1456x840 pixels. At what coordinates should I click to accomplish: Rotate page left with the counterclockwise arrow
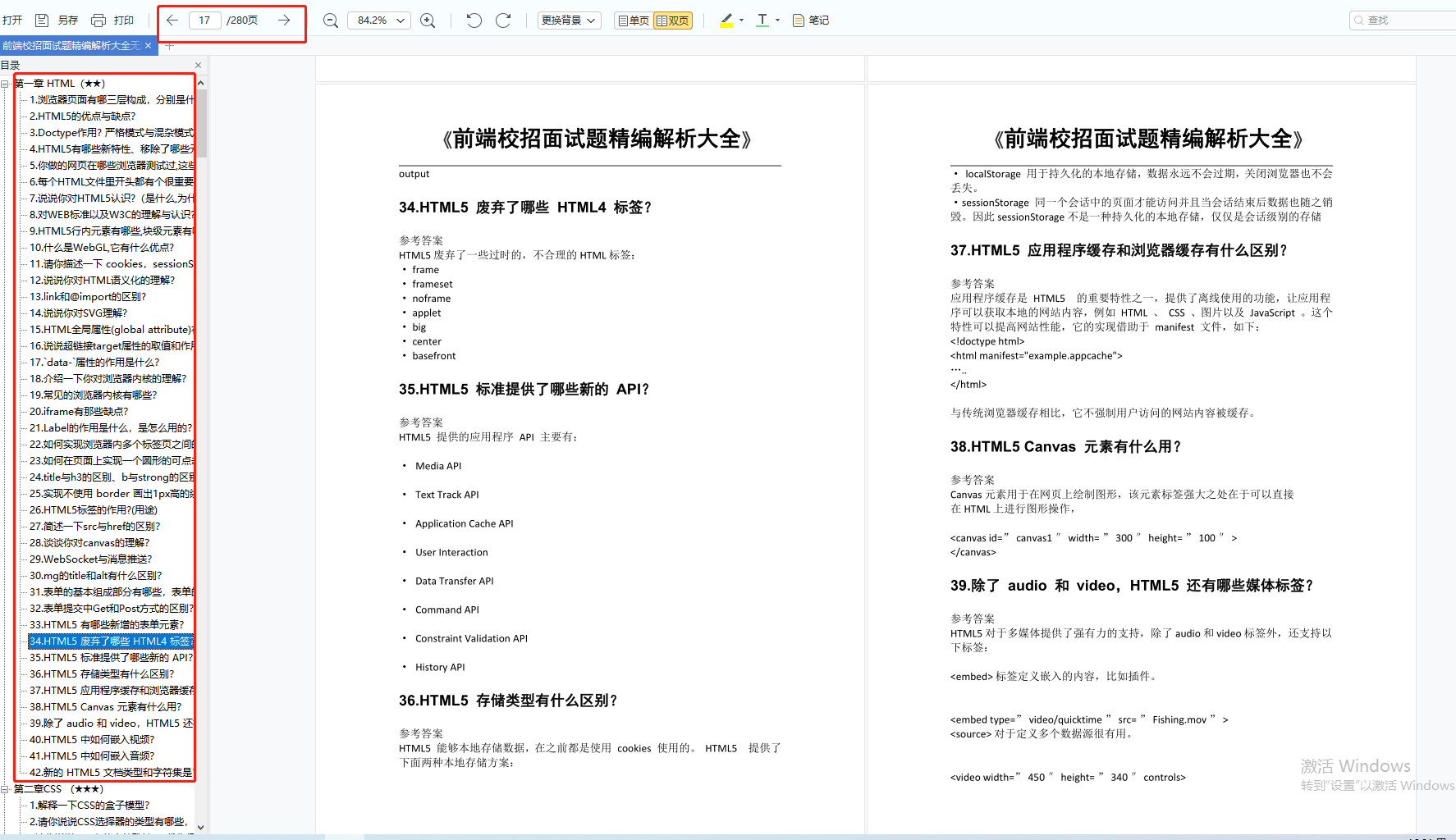click(474, 20)
